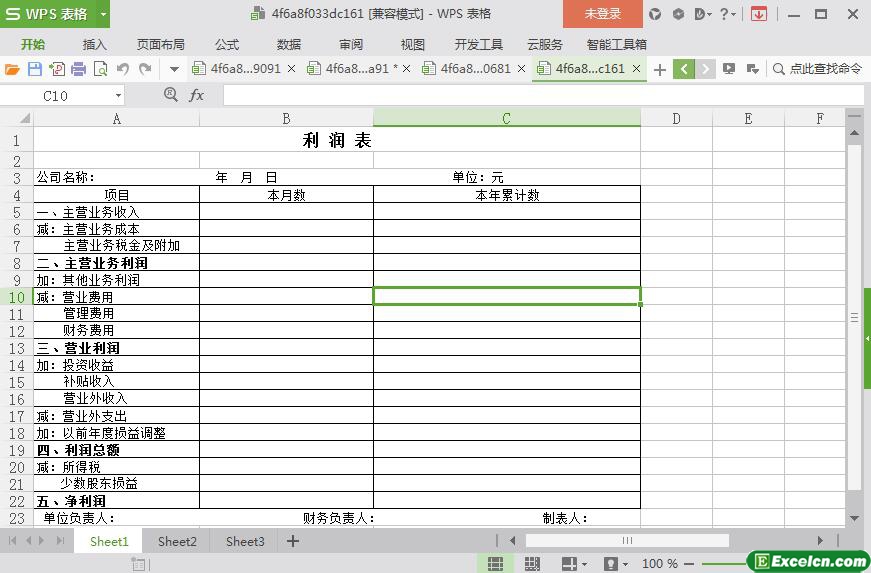Image resolution: width=871 pixels, height=573 pixels.
Task: Select row 8 header
Action: tap(17, 263)
